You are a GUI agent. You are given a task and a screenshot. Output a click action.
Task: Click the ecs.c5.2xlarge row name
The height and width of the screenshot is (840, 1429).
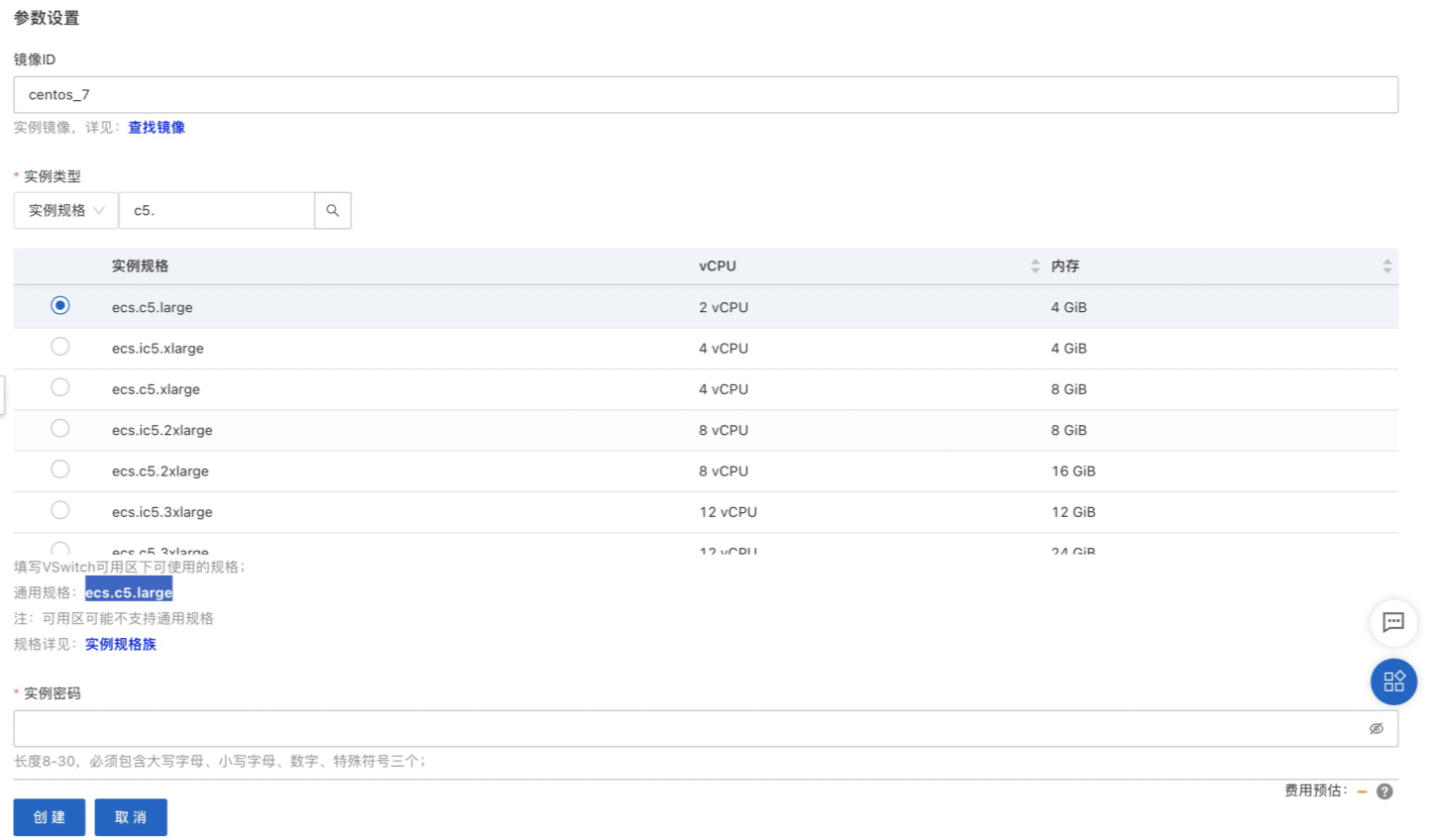pyautogui.click(x=161, y=471)
